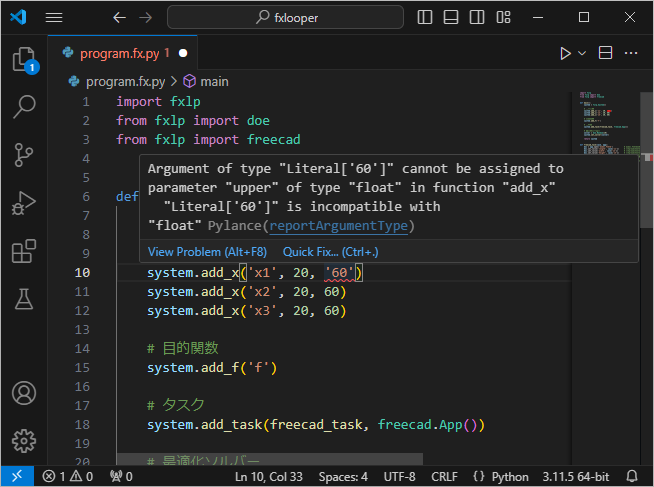Viewport: 654px width, 487px height.
Task: Click the Manage gear icon
Action: pos(24,440)
